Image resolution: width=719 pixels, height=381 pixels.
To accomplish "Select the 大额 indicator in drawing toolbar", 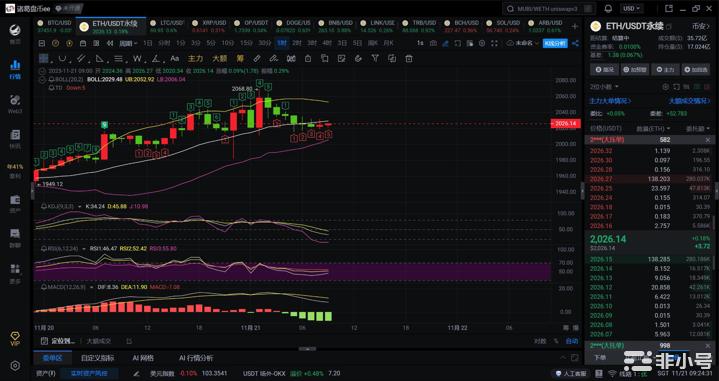I will pyautogui.click(x=220, y=59).
